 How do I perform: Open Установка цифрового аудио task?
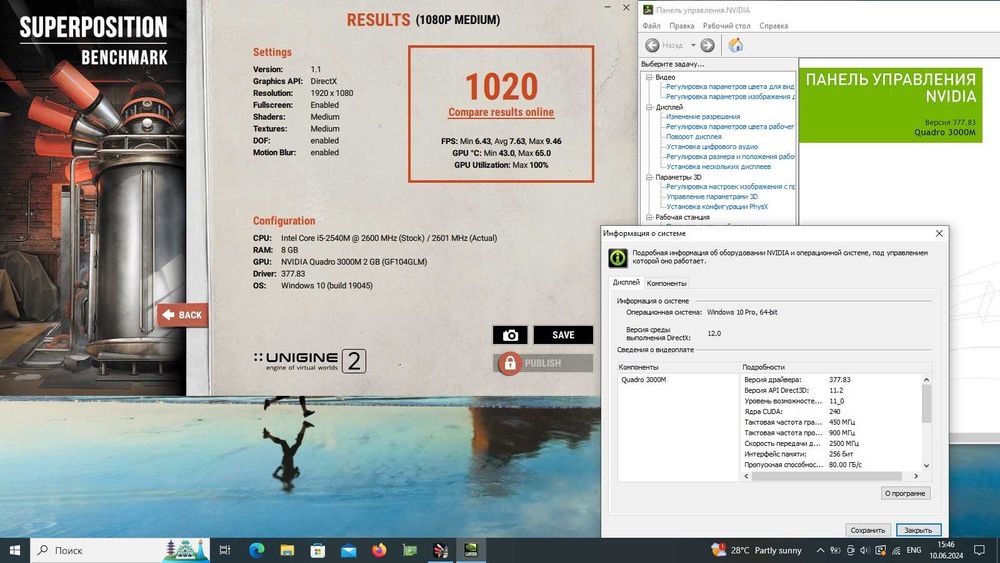pos(712,147)
